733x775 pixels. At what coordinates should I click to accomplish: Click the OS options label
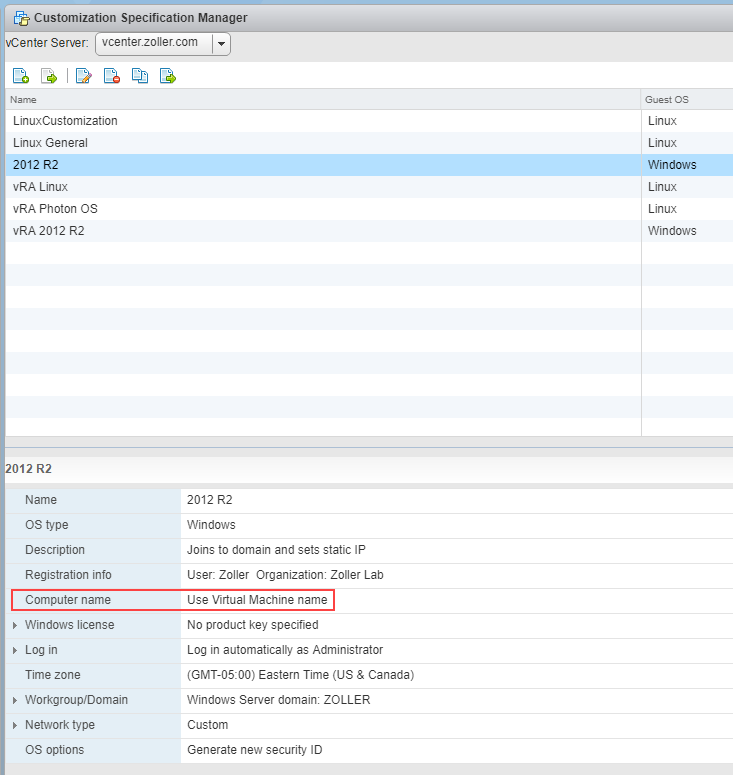[x=54, y=750]
